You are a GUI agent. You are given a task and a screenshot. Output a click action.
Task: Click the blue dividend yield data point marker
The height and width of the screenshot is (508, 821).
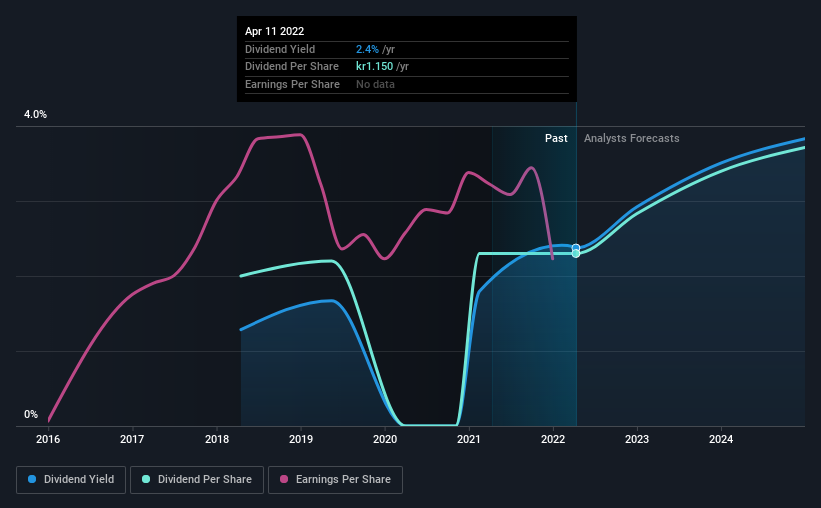coord(576,248)
